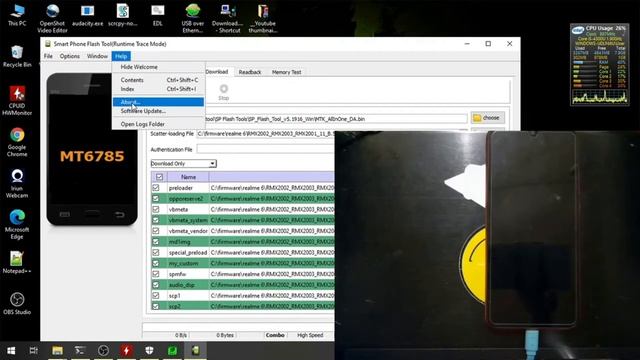Uncheck the my_custom partition checkbox

pos(156,263)
